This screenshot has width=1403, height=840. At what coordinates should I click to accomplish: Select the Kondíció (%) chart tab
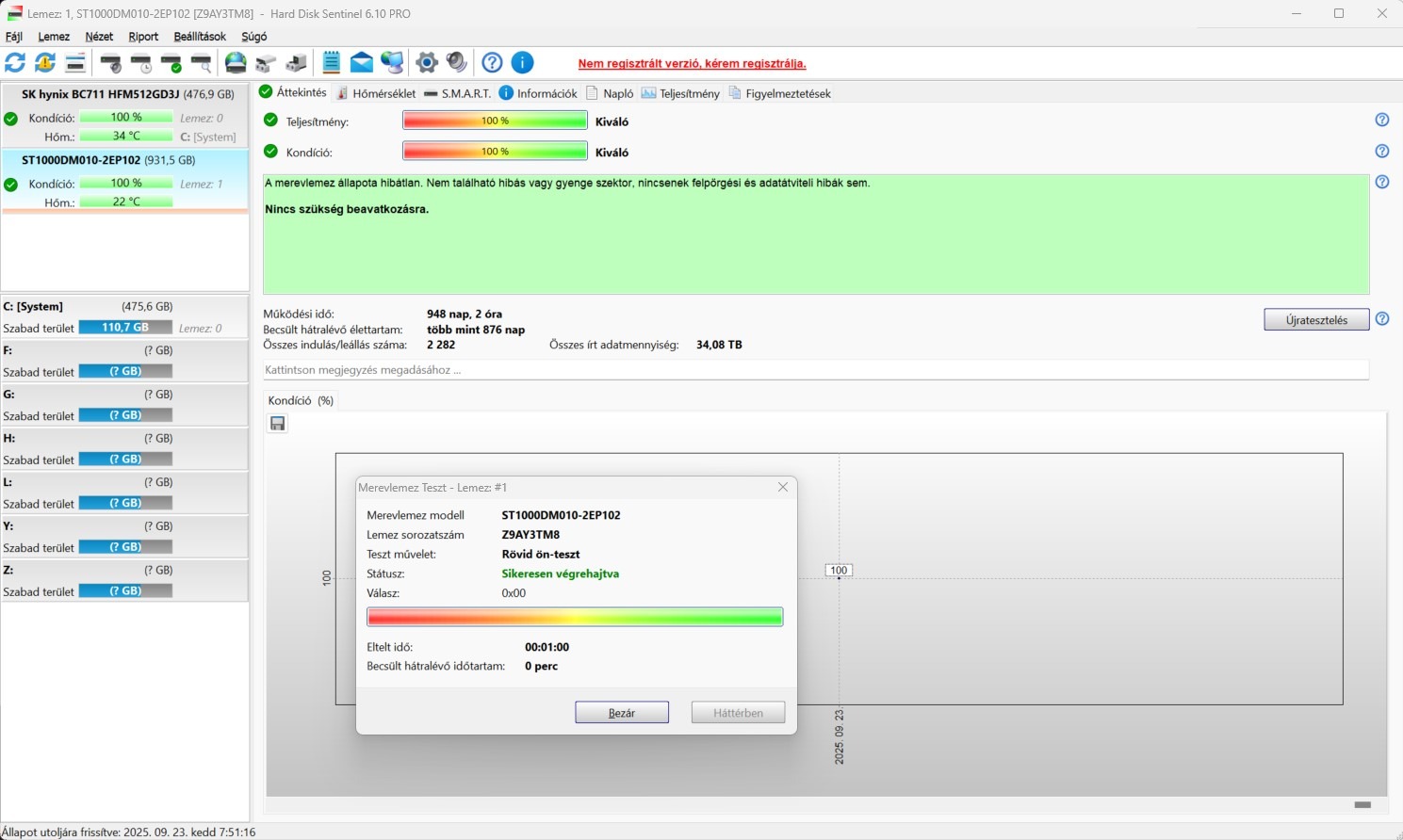tap(301, 400)
